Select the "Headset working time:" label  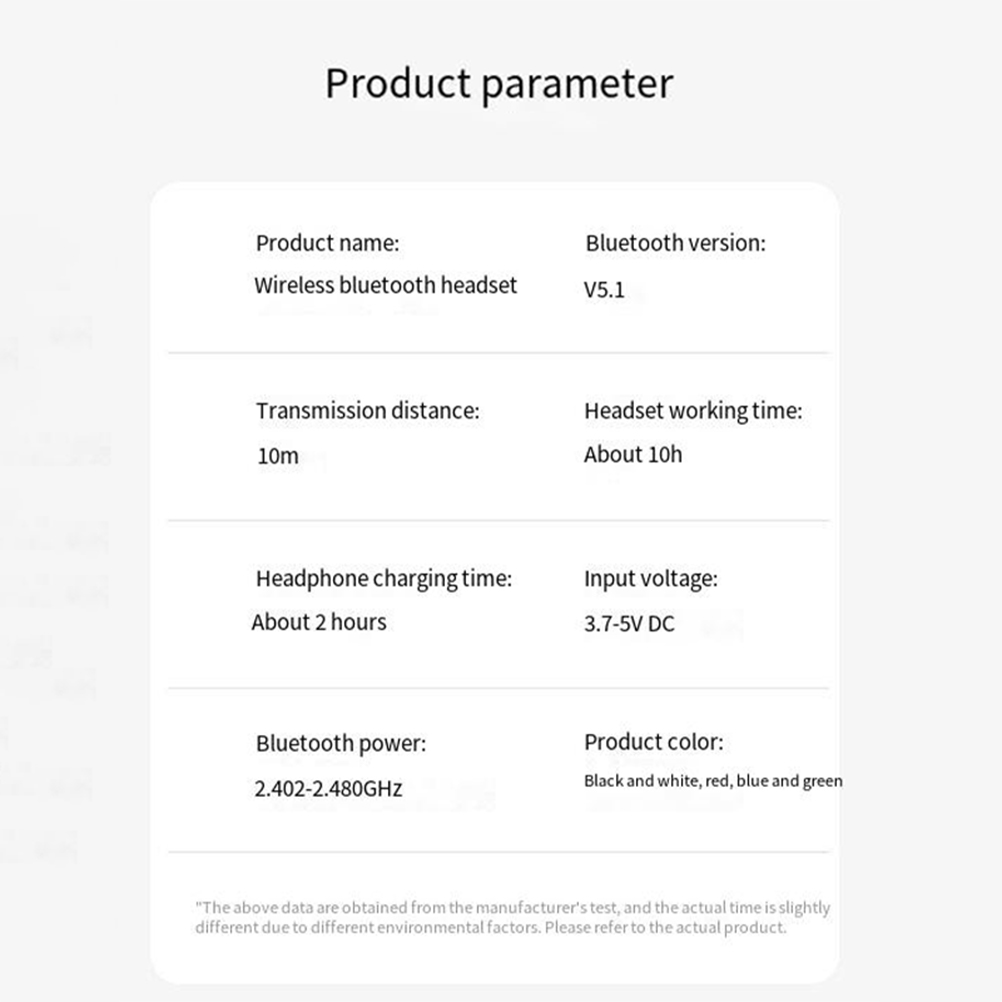click(x=693, y=411)
